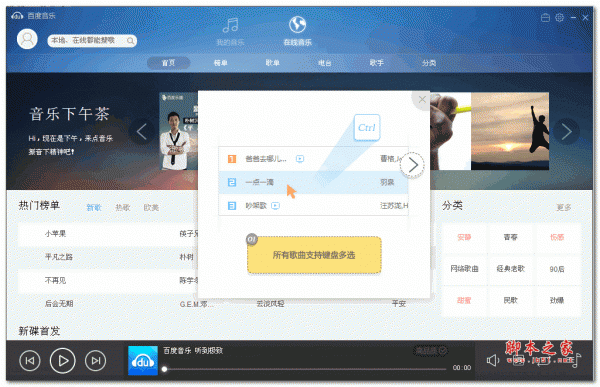Click the yellow 所有歌曲支持键盘多选 button
The height and width of the screenshot is (387, 600).
click(314, 255)
